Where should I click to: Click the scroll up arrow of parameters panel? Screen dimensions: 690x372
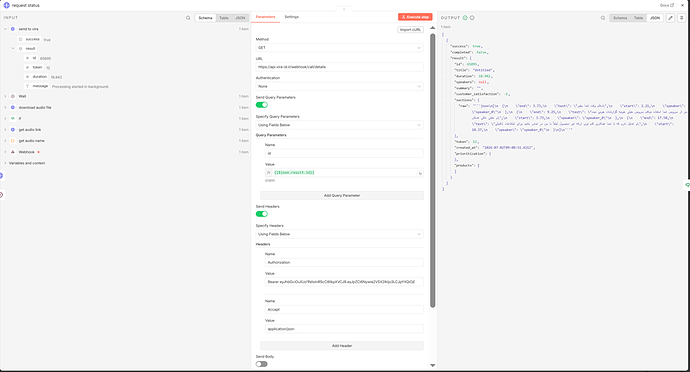coord(433,28)
